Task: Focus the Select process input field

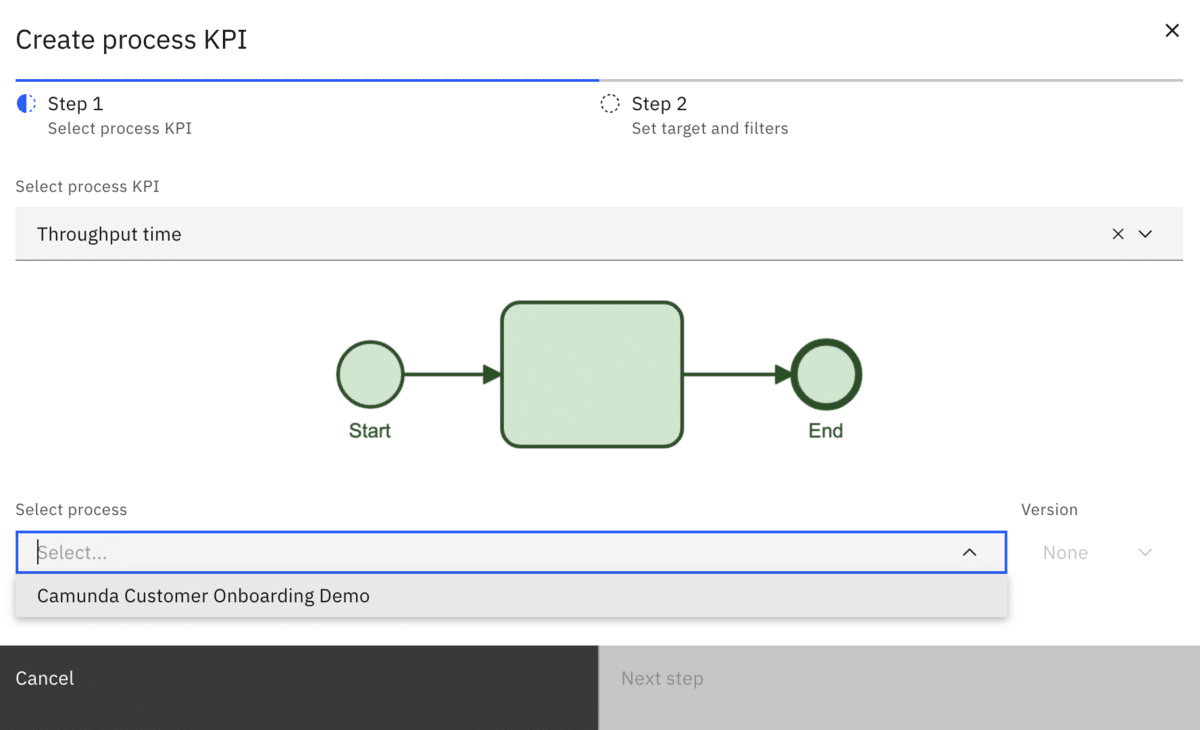Action: tap(511, 552)
